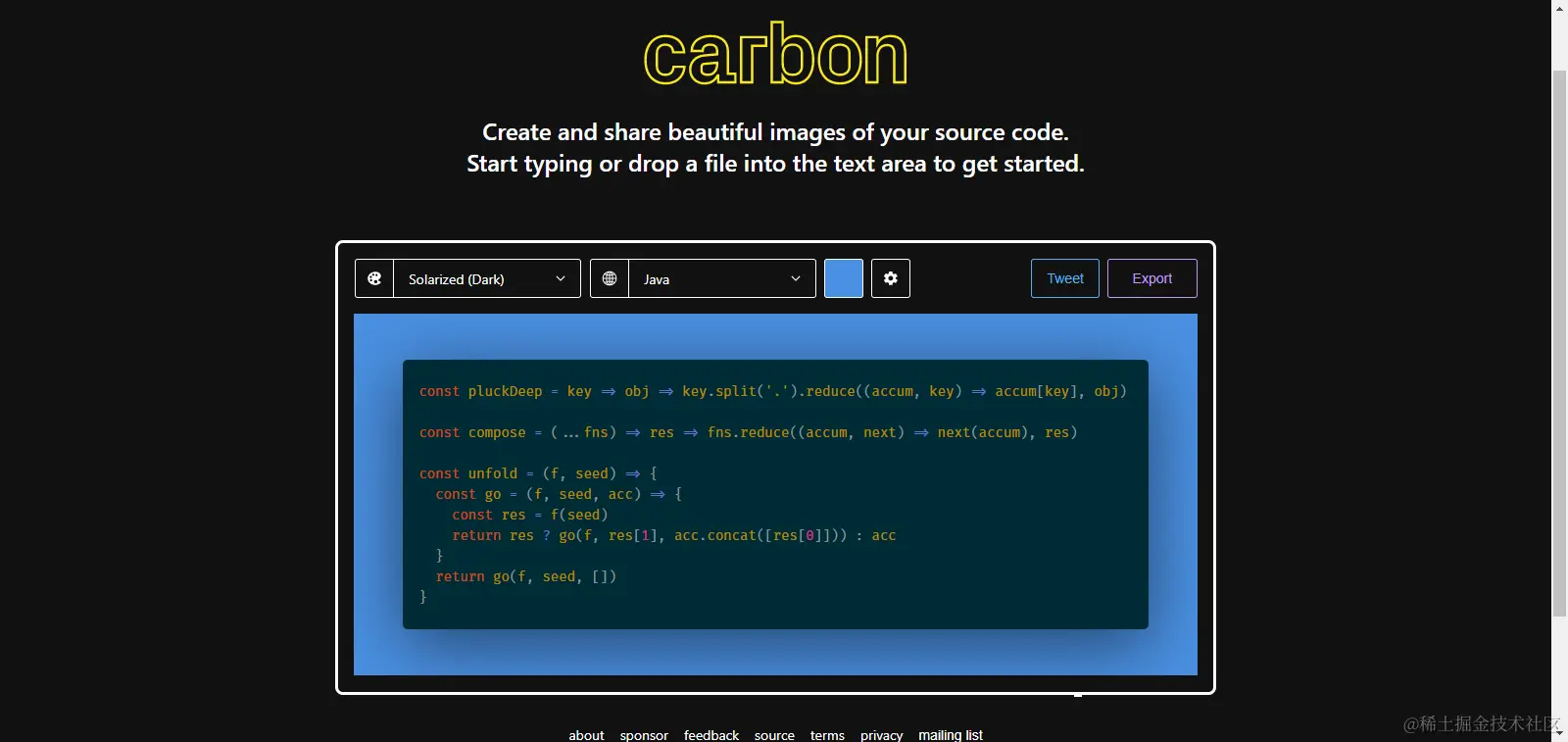Open the mailing list footer link
Viewport: 1568px width, 742px height.
point(951,735)
